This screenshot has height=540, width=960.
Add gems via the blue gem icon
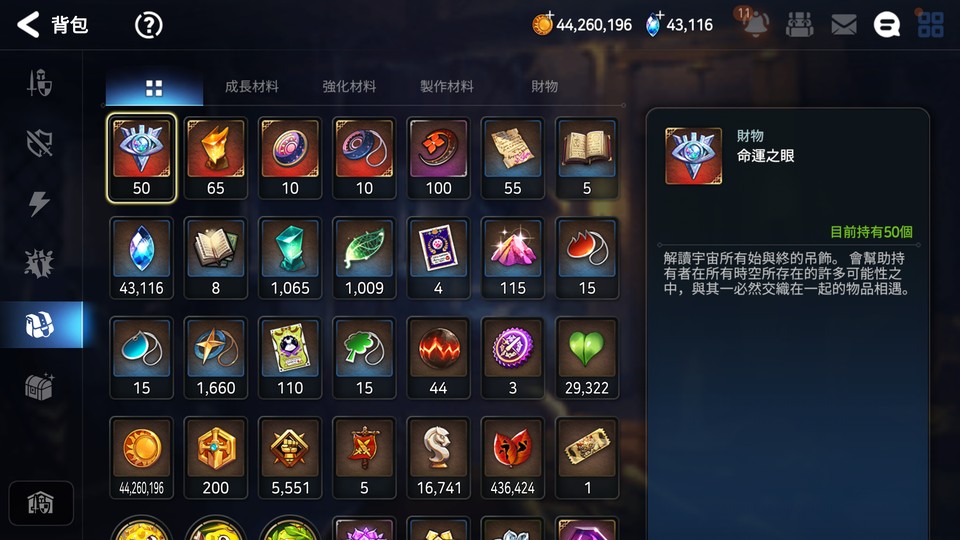654,24
